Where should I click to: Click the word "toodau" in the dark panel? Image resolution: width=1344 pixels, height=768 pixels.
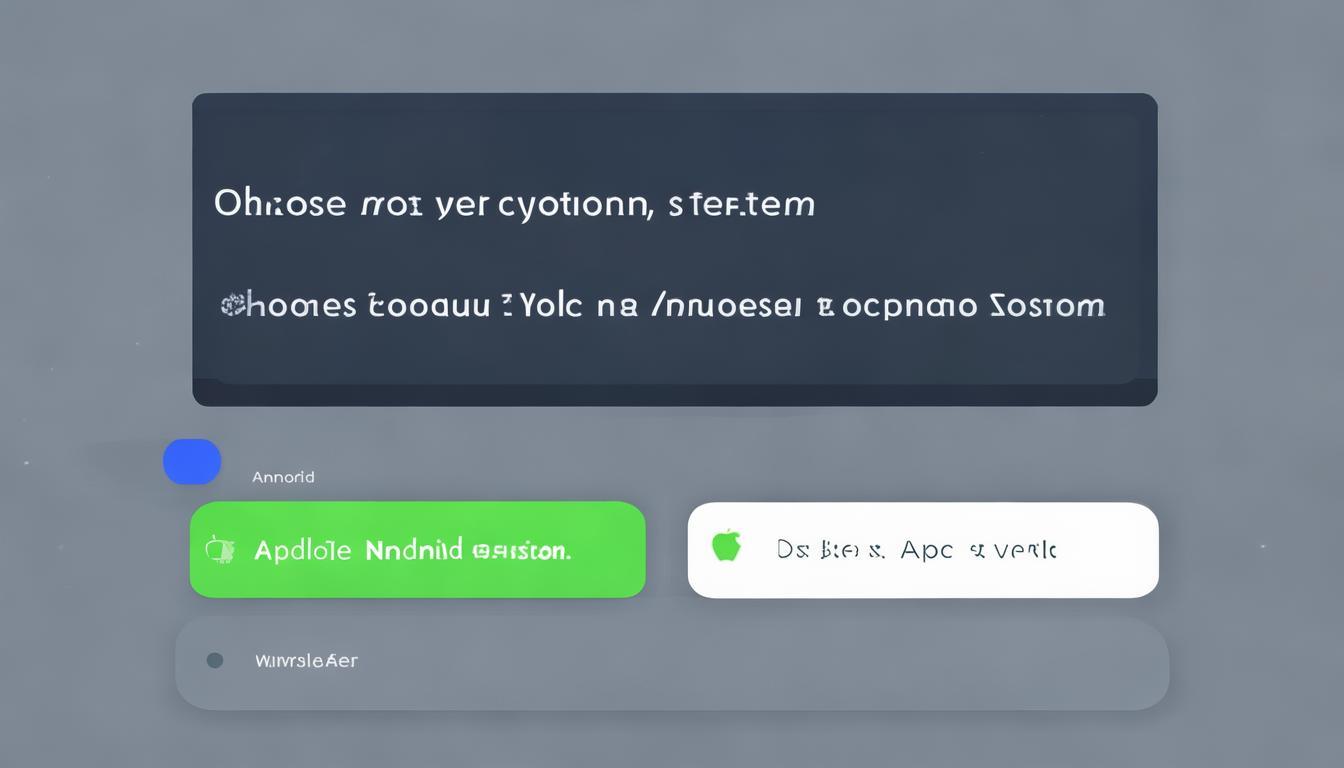428,305
